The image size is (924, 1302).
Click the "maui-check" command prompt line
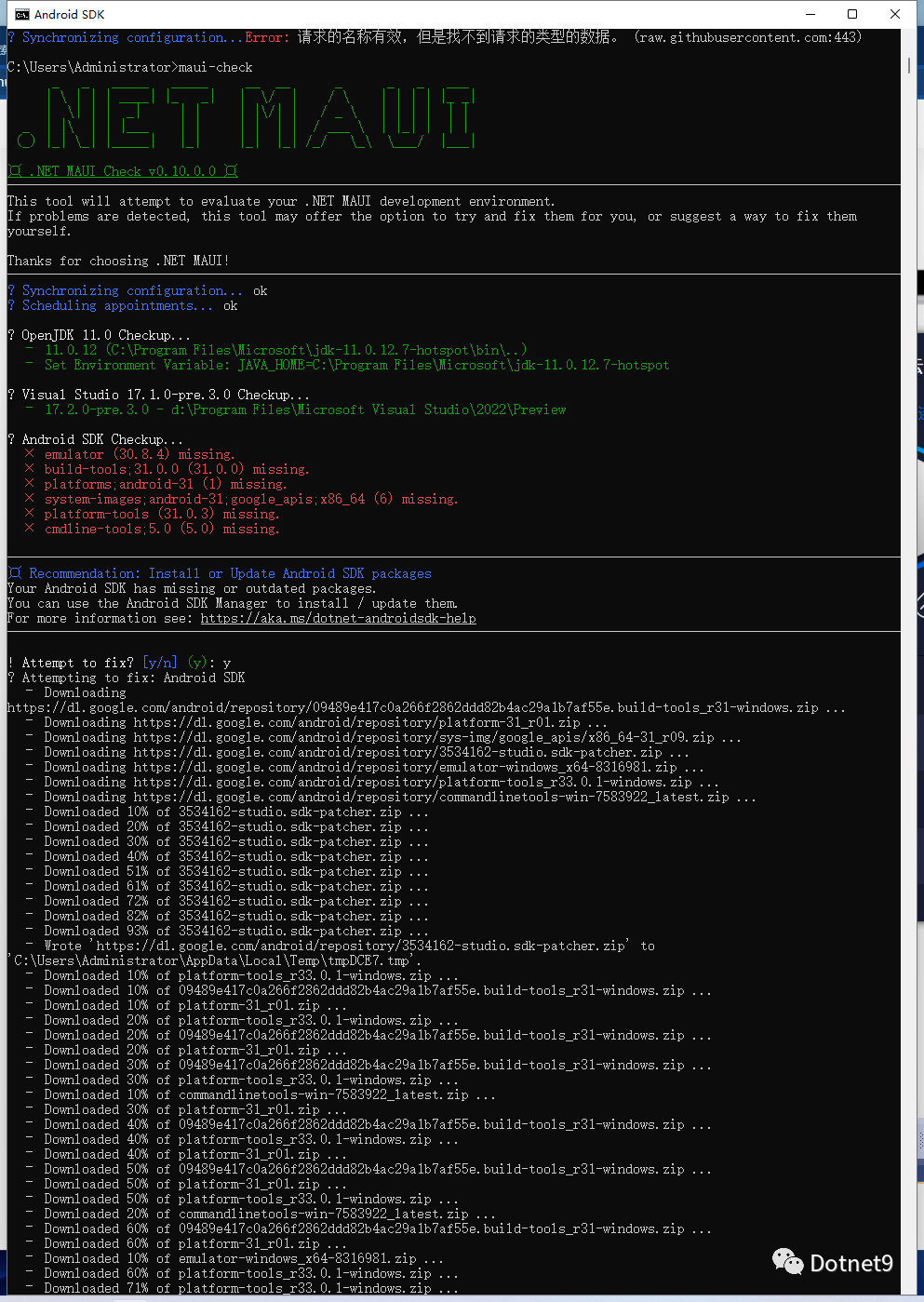pyautogui.click(x=130, y=67)
